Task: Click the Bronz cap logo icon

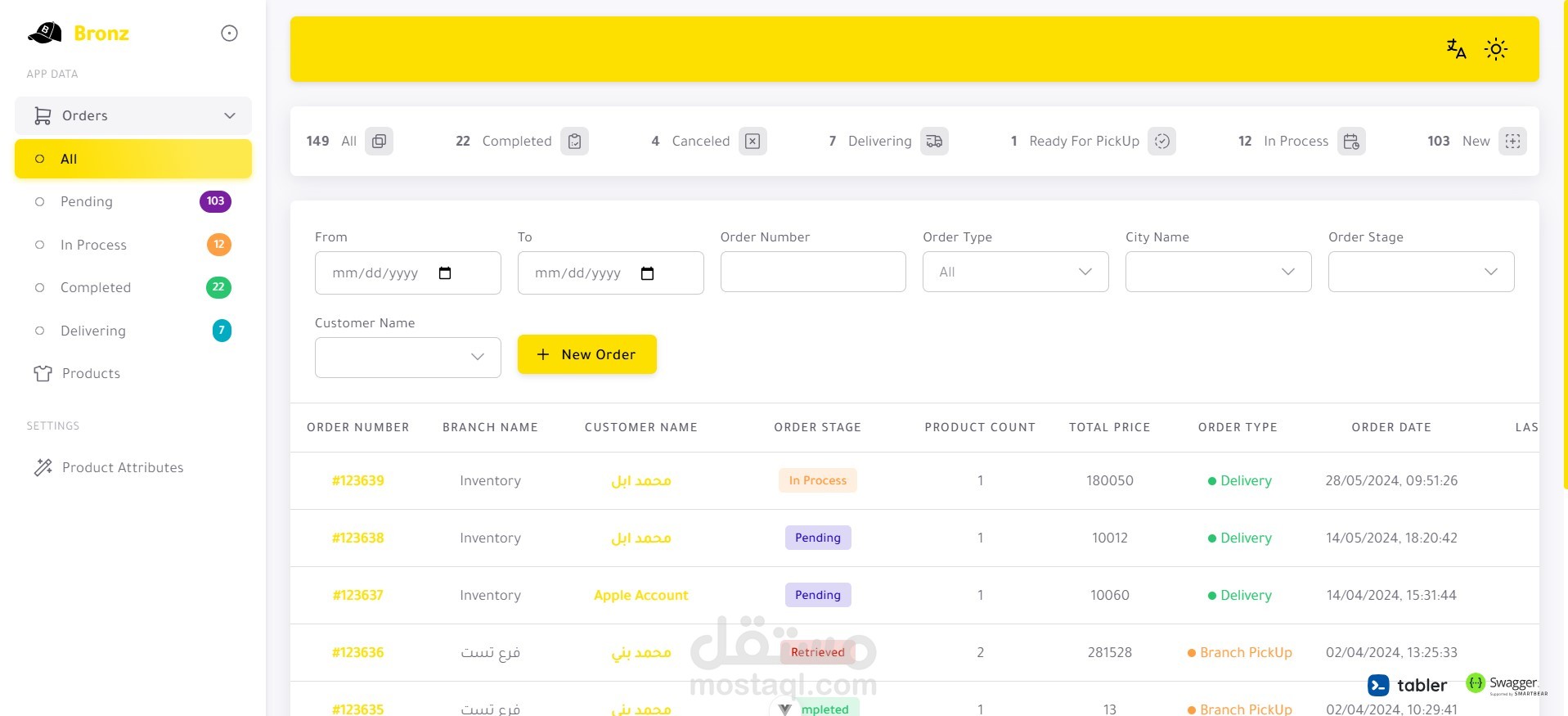Action: pos(45,33)
